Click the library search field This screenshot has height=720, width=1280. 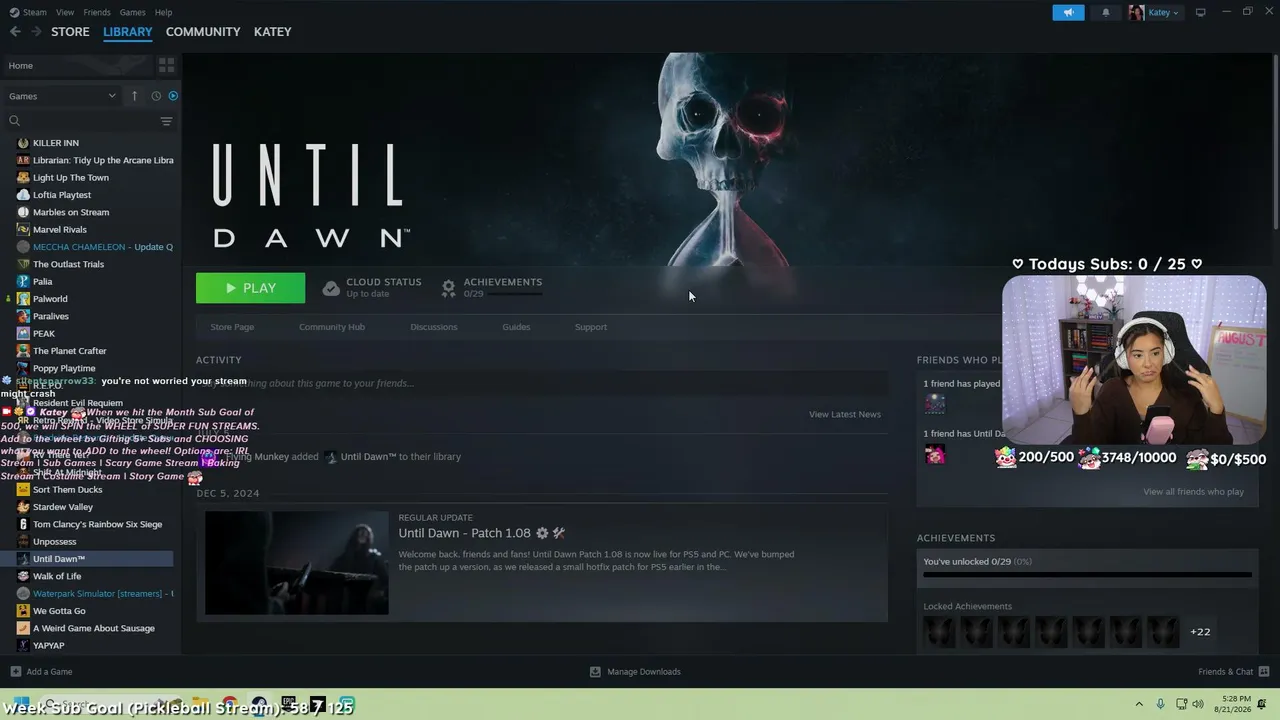[x=82, y=121]
